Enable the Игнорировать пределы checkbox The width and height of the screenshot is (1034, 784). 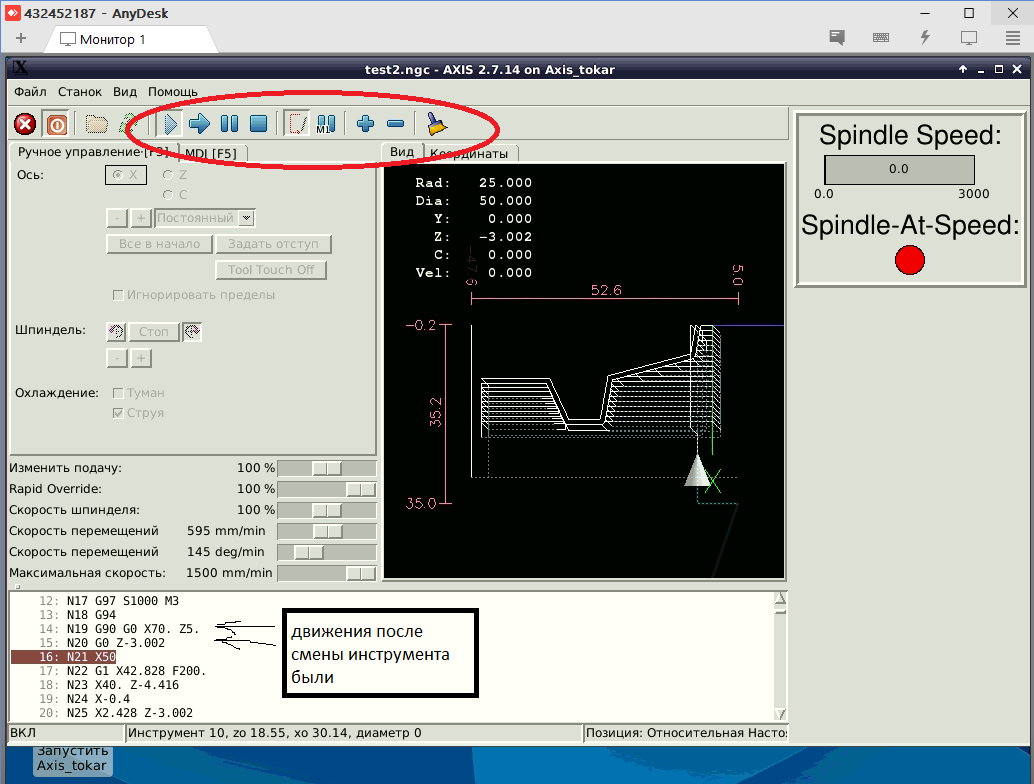119,295
